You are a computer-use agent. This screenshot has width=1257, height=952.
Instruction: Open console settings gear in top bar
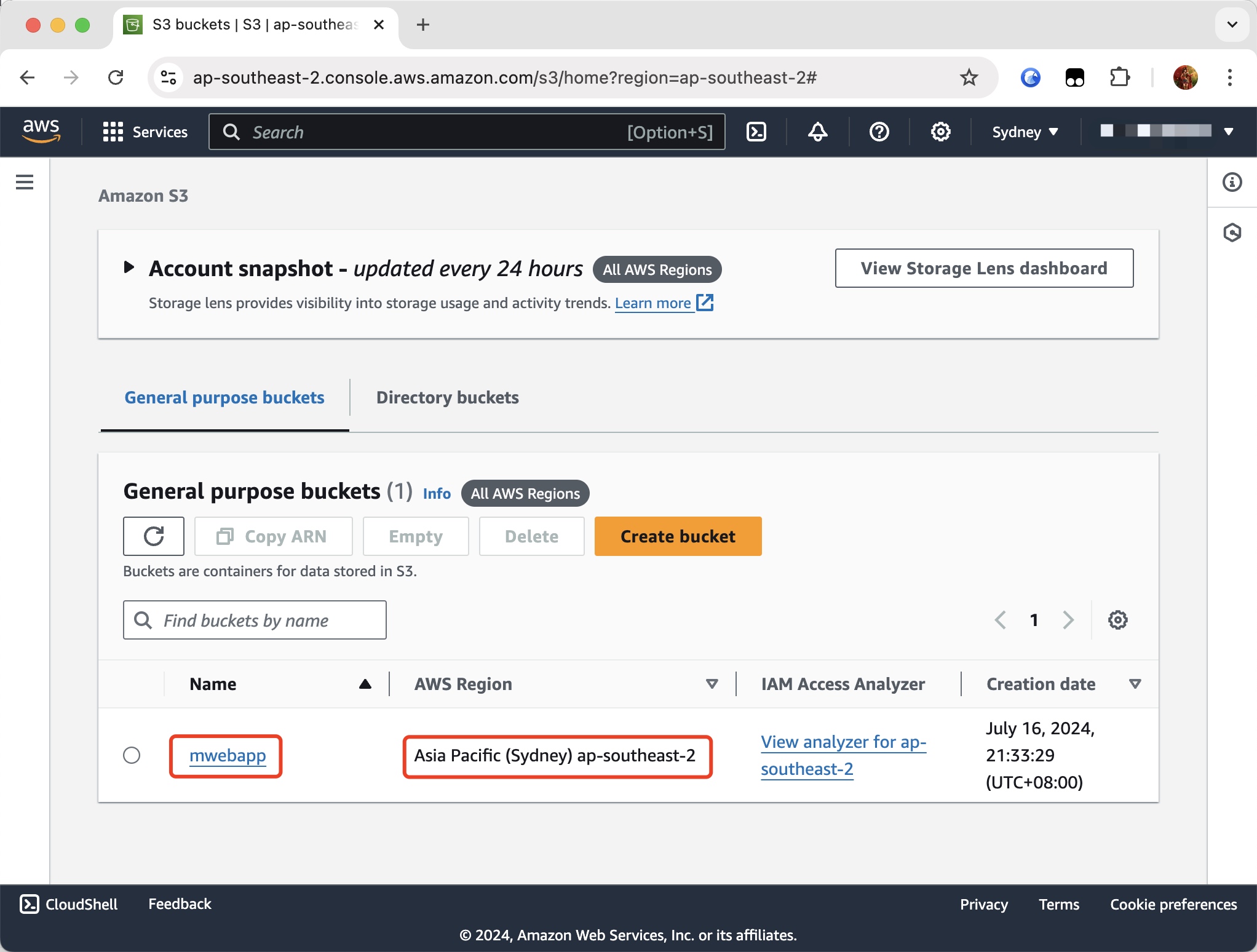[940, 132]
